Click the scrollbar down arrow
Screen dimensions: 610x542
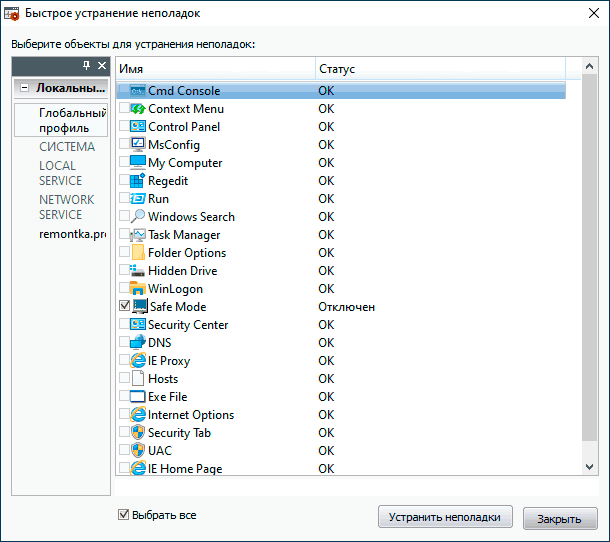pos(589,467)
